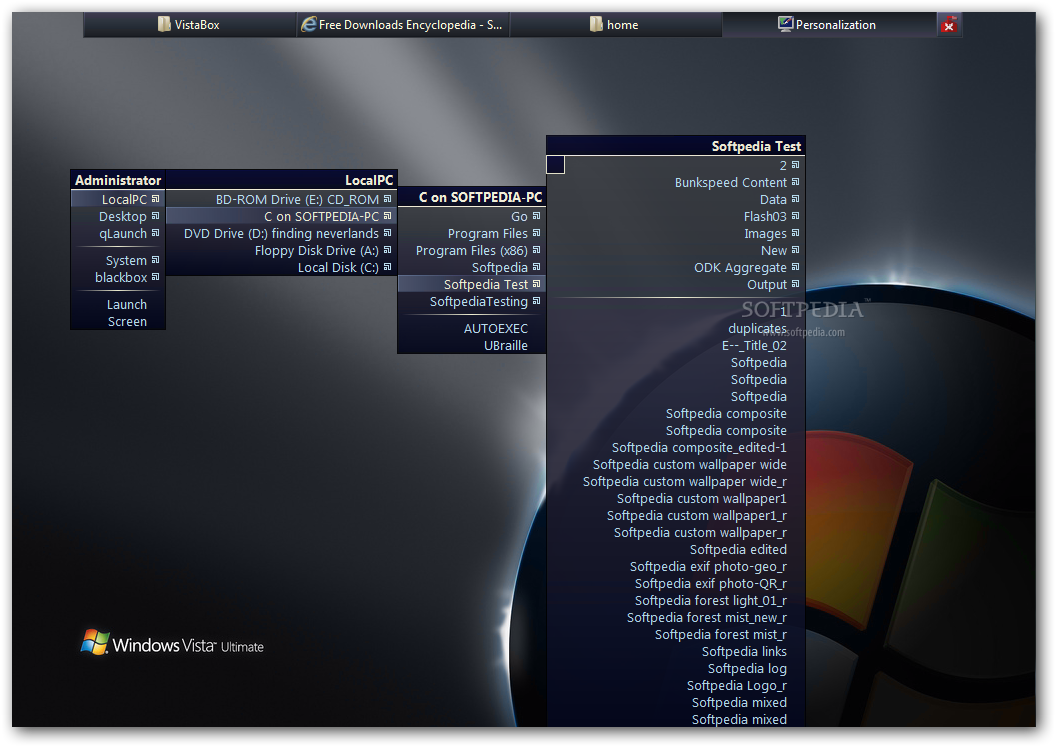
Task: Expand Local Disk (C:) entry
Action: coord(282,267)
